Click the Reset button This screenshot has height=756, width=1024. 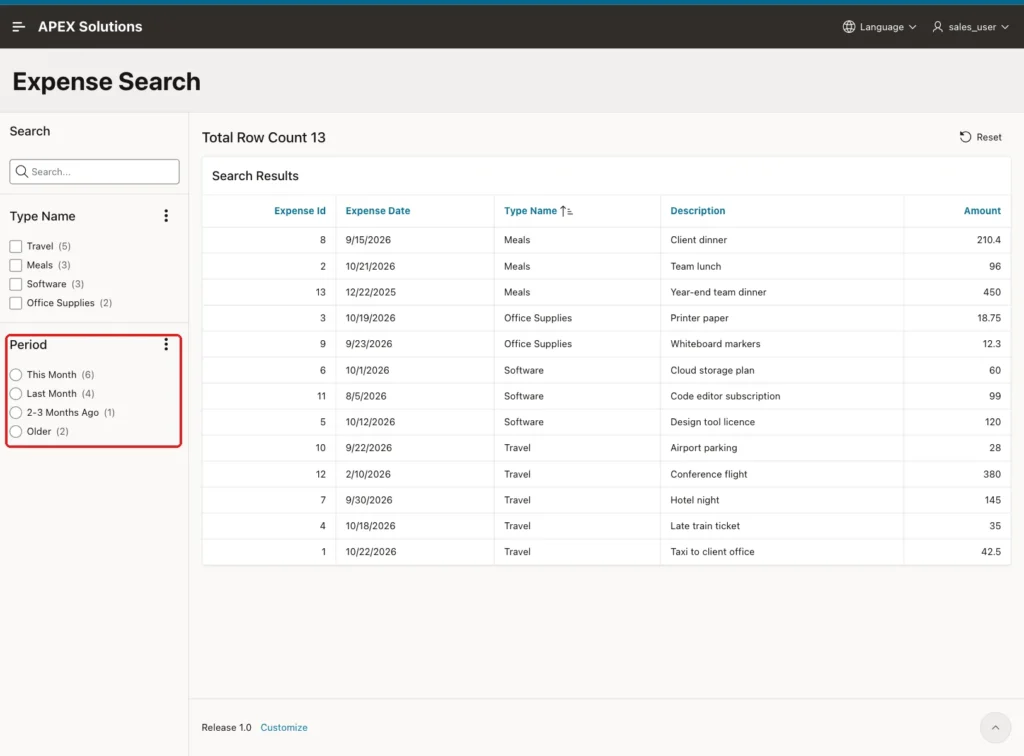[x=980, y=137]
